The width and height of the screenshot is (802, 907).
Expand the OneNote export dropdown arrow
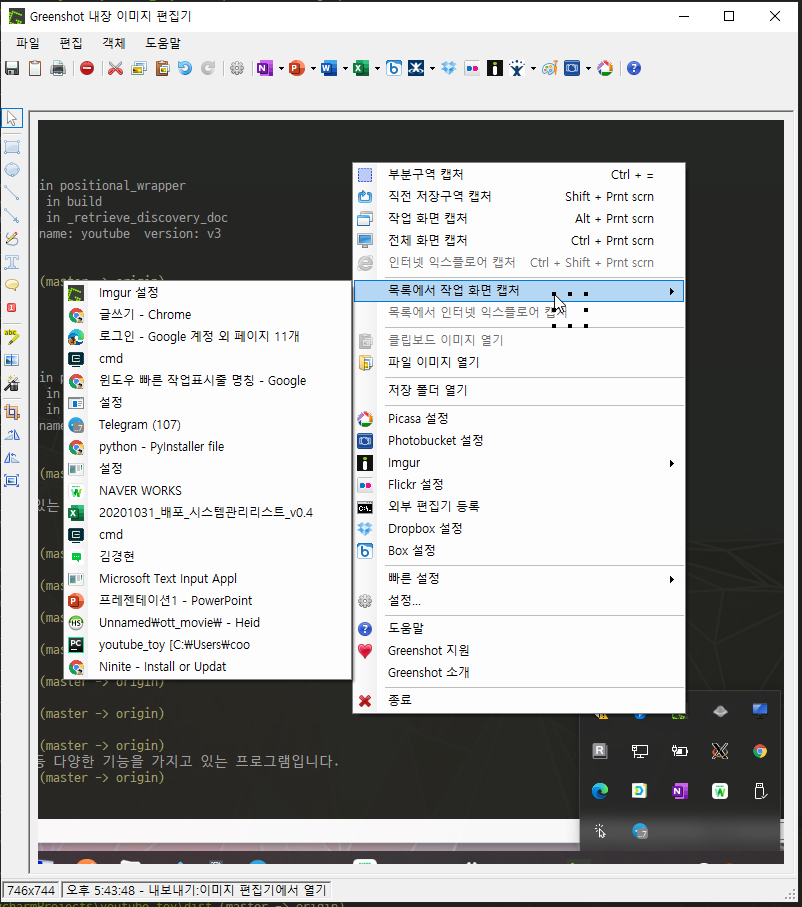coord(281,68)
